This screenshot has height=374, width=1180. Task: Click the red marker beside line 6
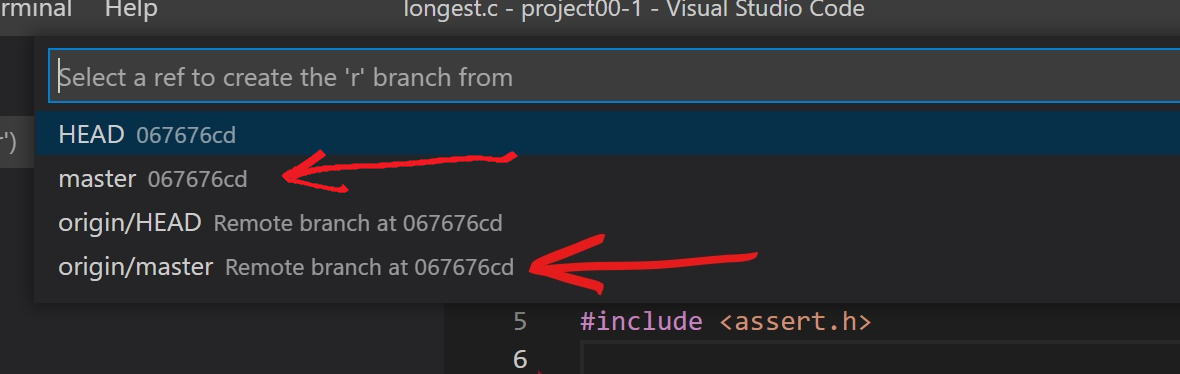[540, 372]
